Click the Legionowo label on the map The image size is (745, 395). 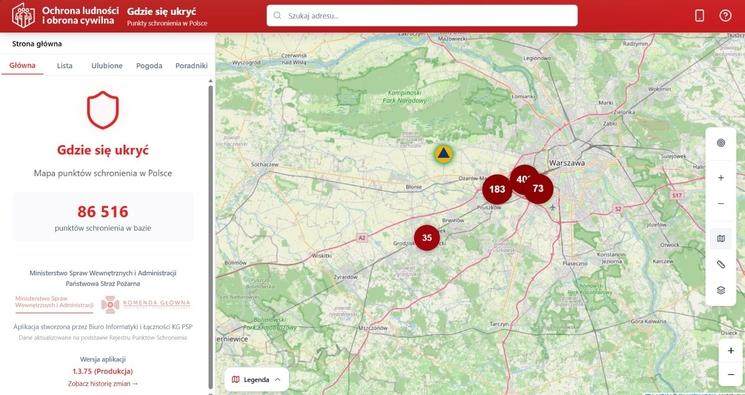[537, 58]
